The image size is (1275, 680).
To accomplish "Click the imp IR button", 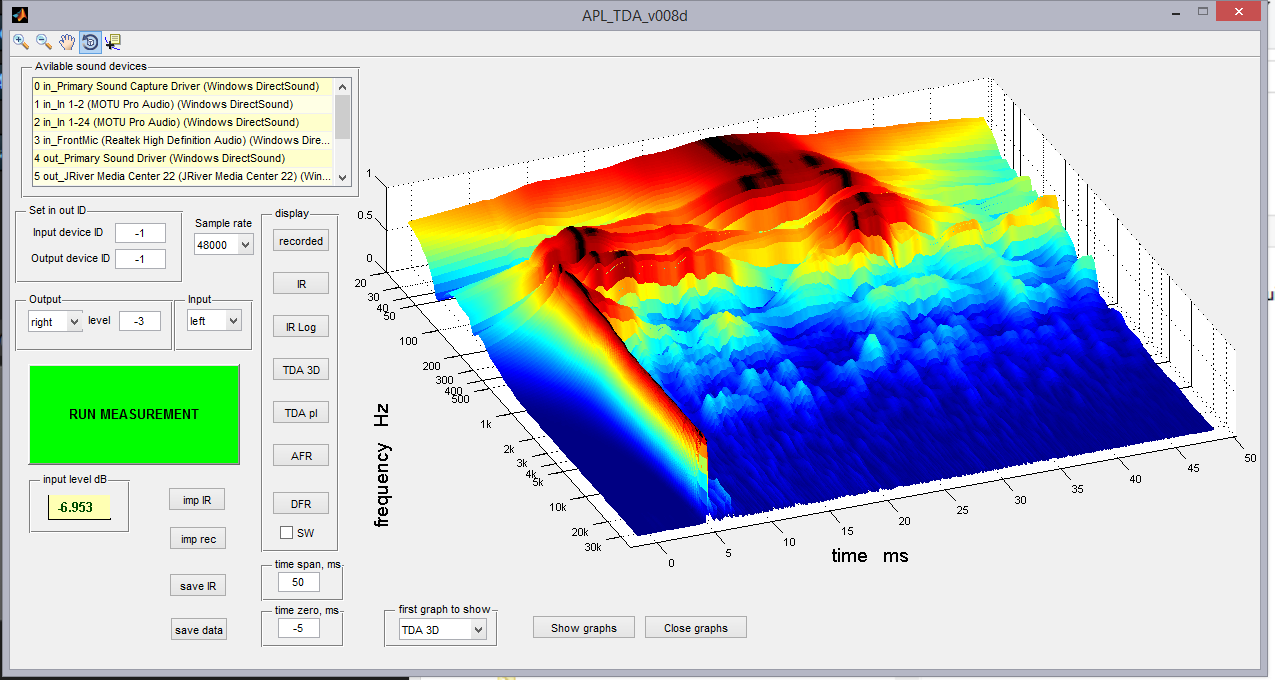I will tap(197, 500).
